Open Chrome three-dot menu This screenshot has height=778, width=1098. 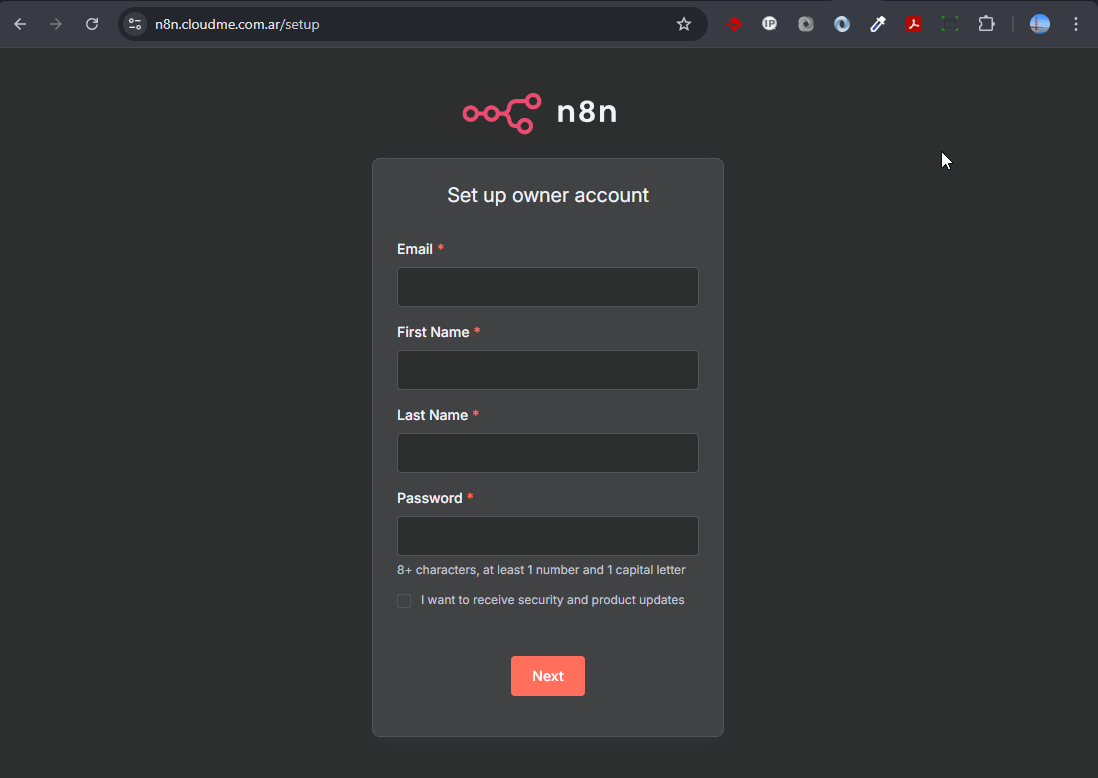(x=1076, y=24)
